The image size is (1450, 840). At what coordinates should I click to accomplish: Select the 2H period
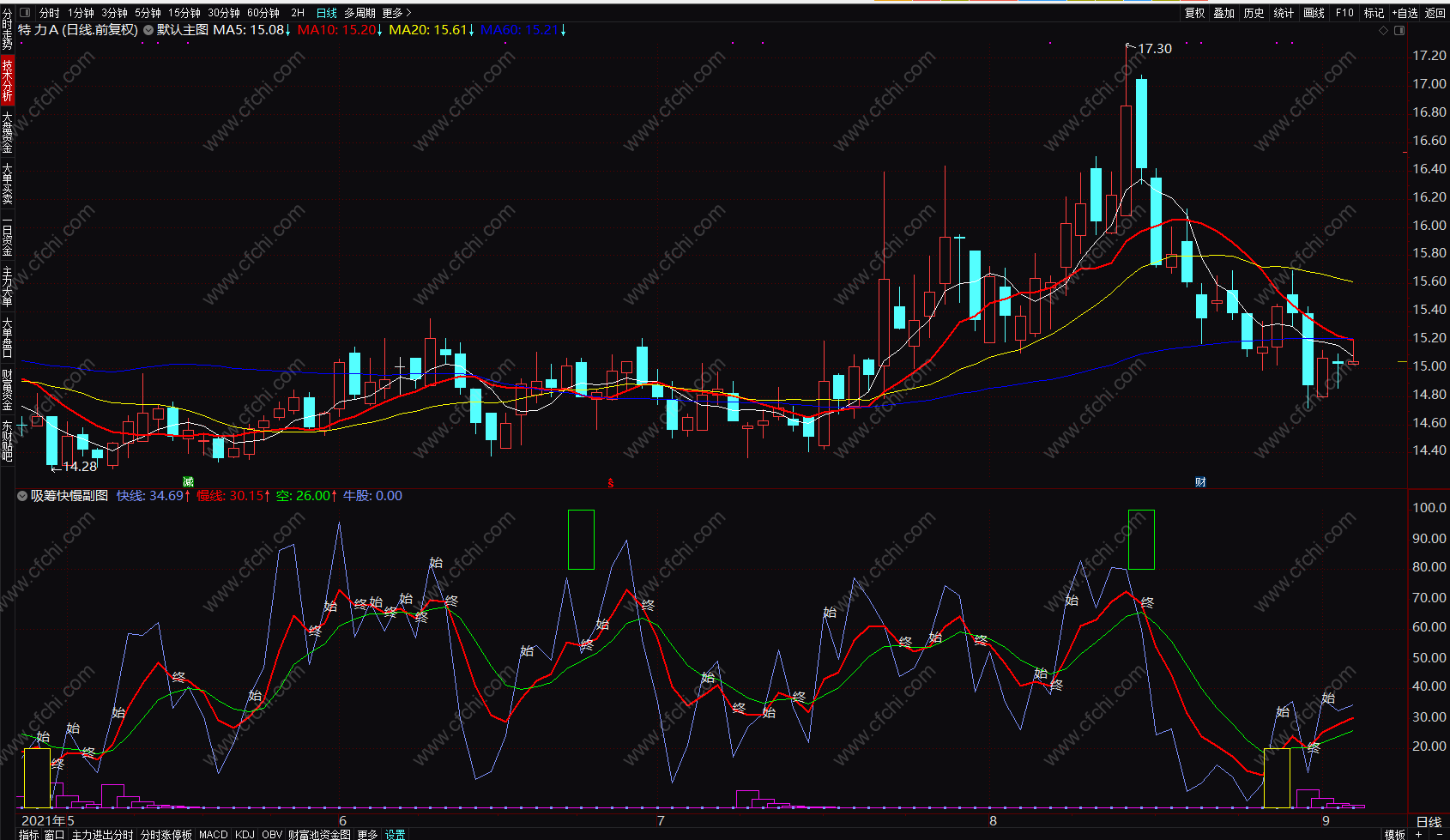pyautogui.click(x=298, y=13)
